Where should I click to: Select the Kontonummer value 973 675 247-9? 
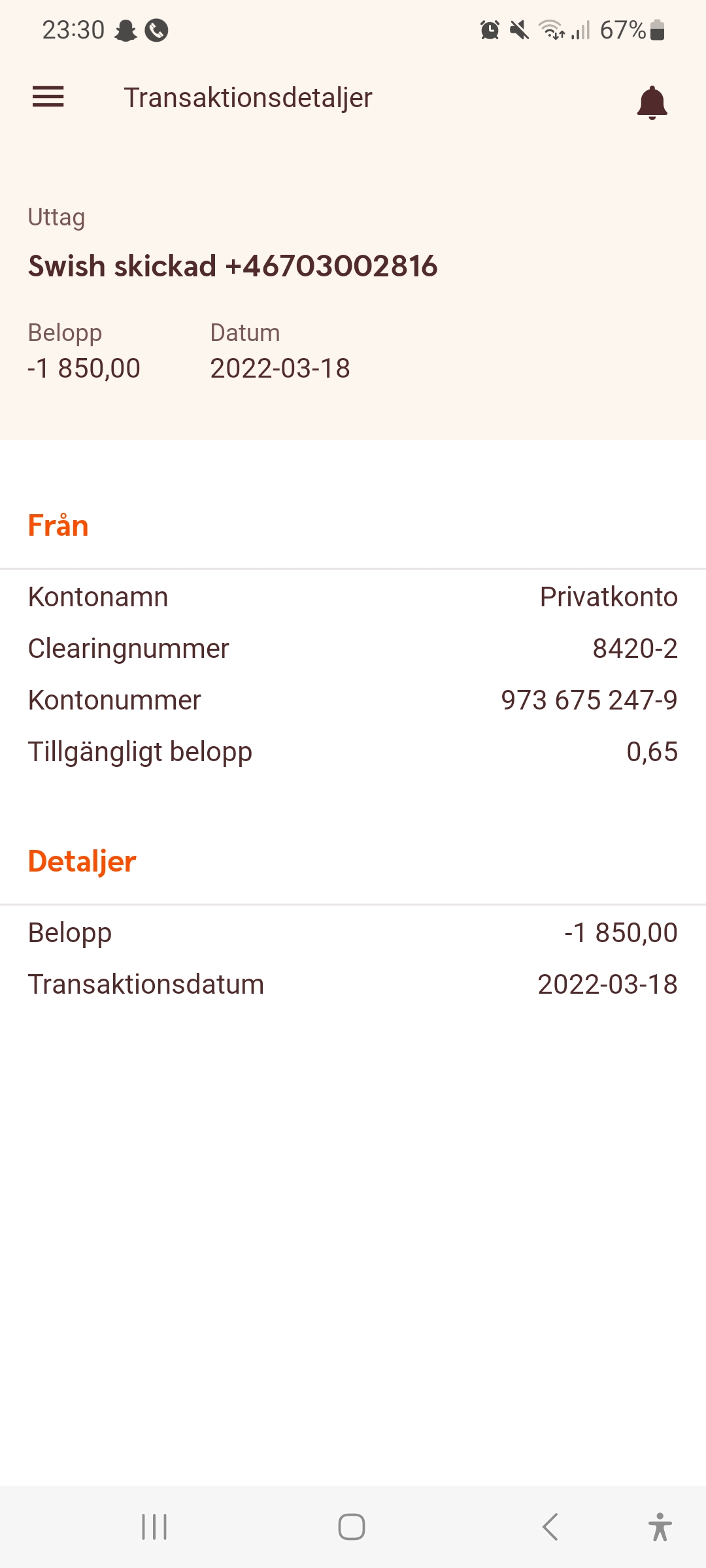pos(589,700)
